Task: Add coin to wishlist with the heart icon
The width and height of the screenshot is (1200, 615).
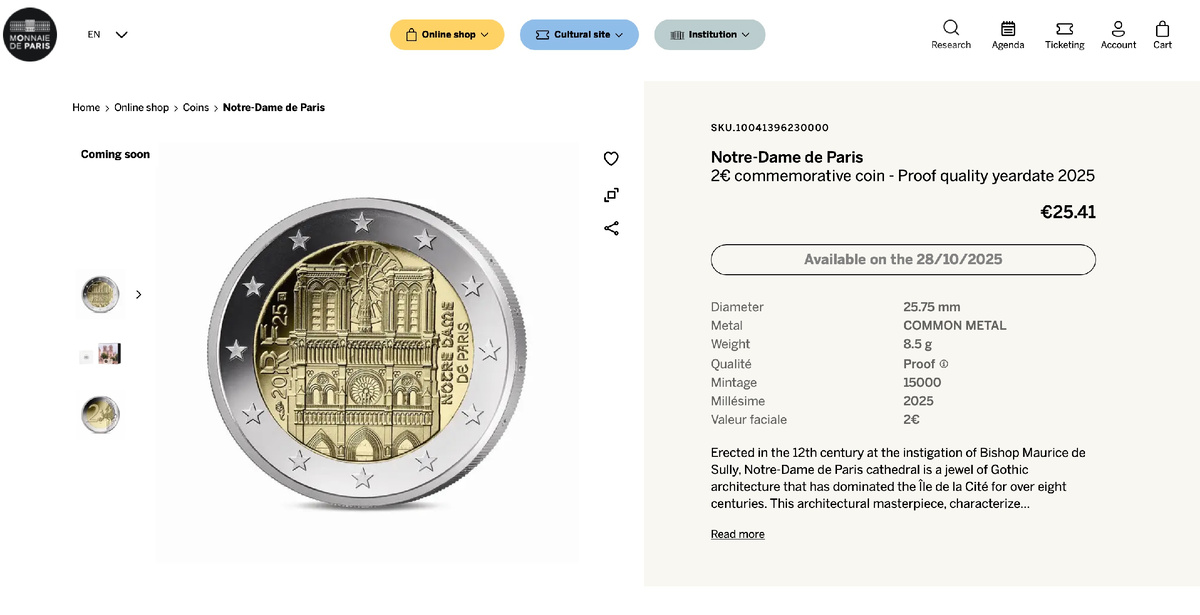Action: (611, 158)
